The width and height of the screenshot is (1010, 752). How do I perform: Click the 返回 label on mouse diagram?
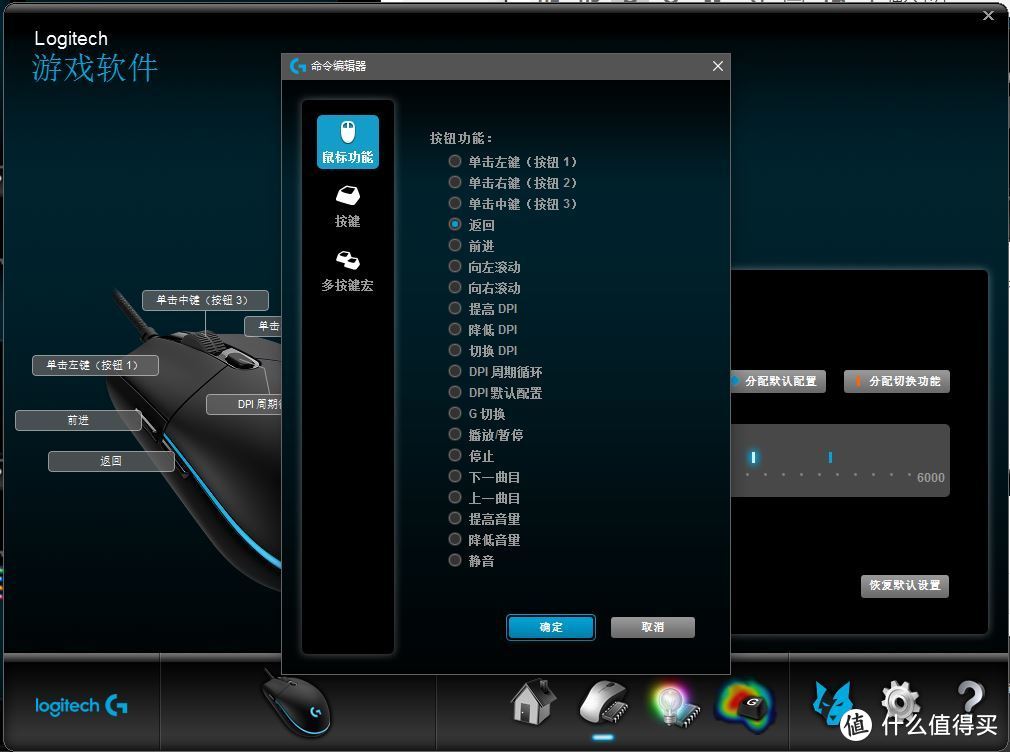coord(111,461)
